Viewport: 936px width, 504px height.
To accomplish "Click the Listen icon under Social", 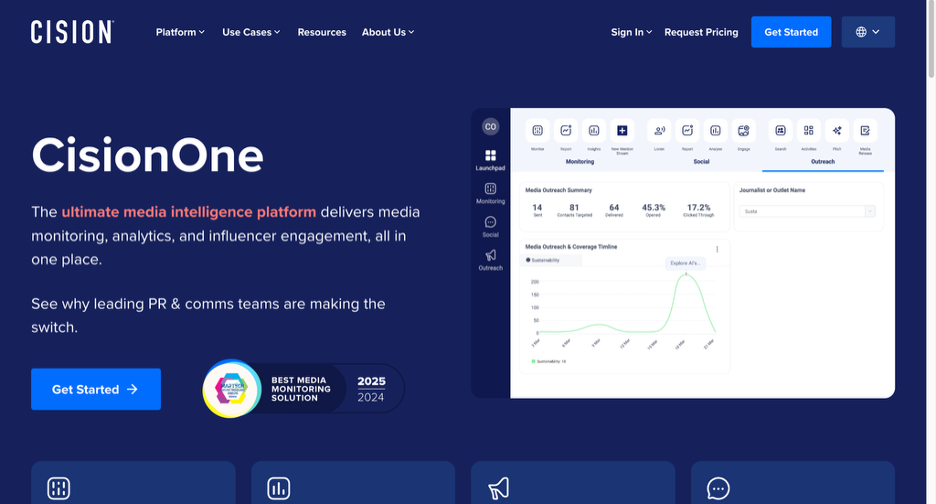I will pos(659,130).
